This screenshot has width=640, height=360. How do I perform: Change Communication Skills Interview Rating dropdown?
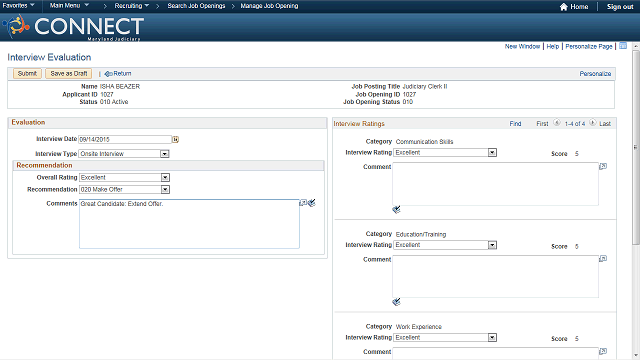[x=445, y=153]
